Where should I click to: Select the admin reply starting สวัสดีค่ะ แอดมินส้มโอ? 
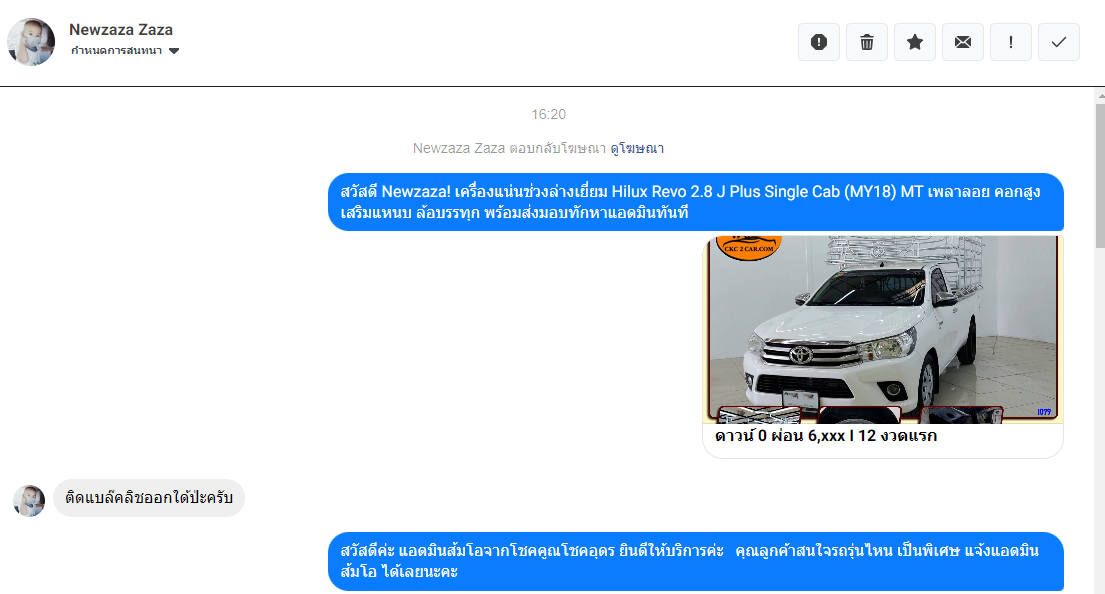click(x=696, y=561)
